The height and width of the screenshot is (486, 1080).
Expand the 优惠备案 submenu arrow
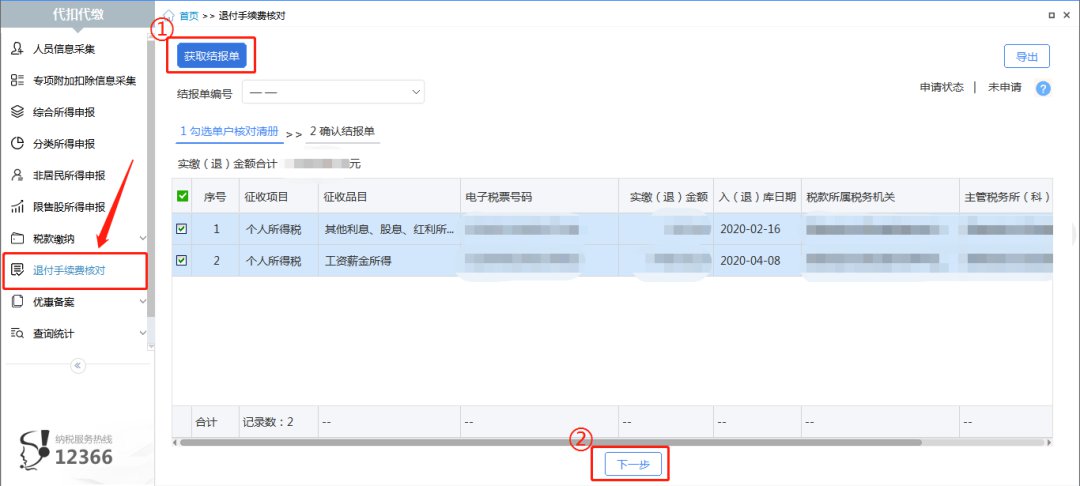pyautogui.click(x=143, y=302)
